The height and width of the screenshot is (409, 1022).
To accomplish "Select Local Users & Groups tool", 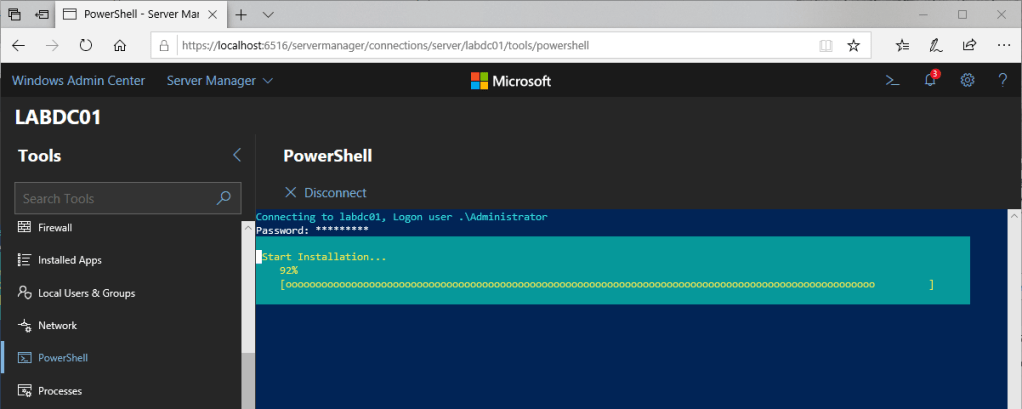I will pyautogui.click(x=86, y=293).
